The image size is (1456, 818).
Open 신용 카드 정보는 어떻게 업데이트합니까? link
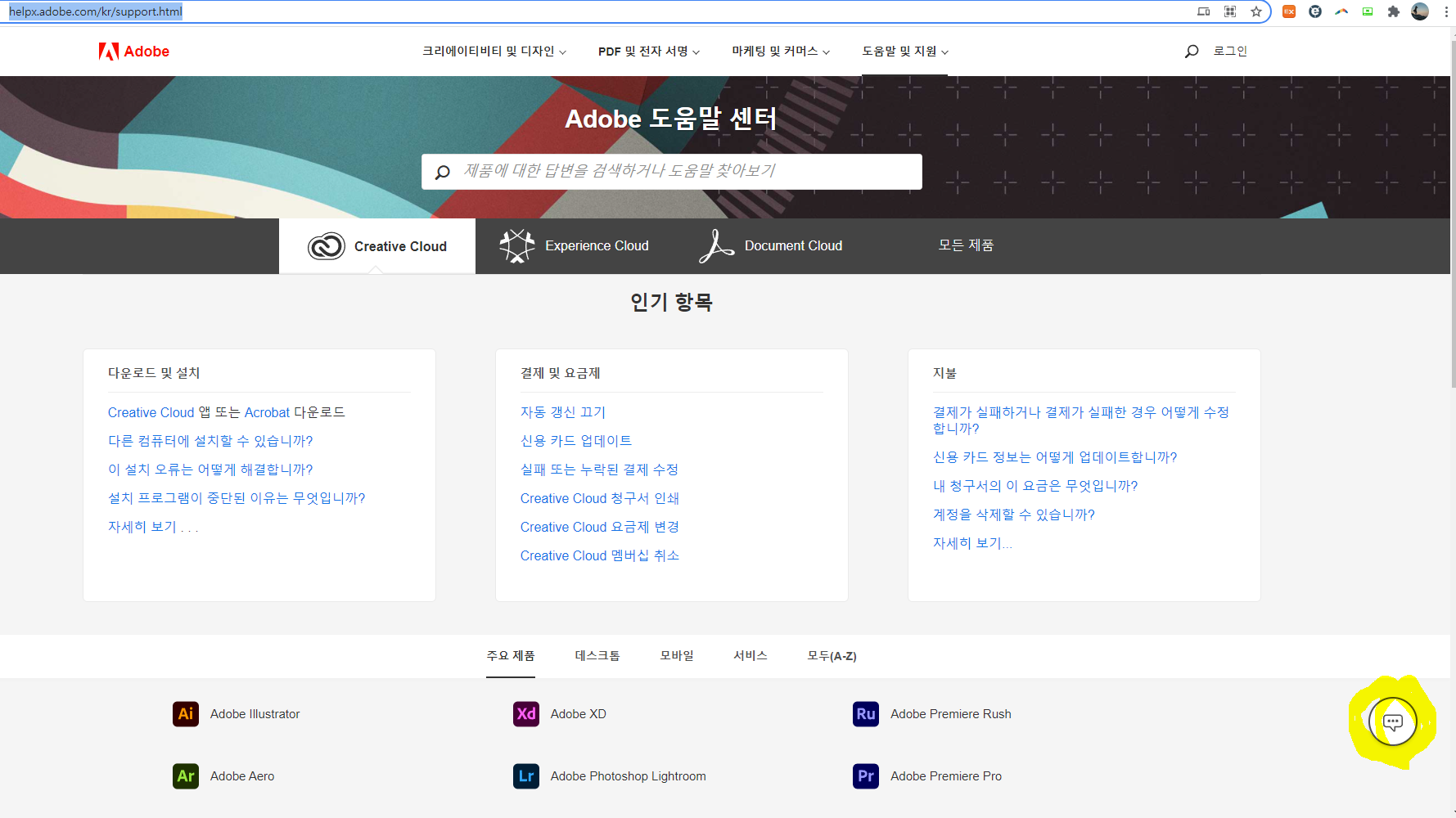coord(1055,457)
